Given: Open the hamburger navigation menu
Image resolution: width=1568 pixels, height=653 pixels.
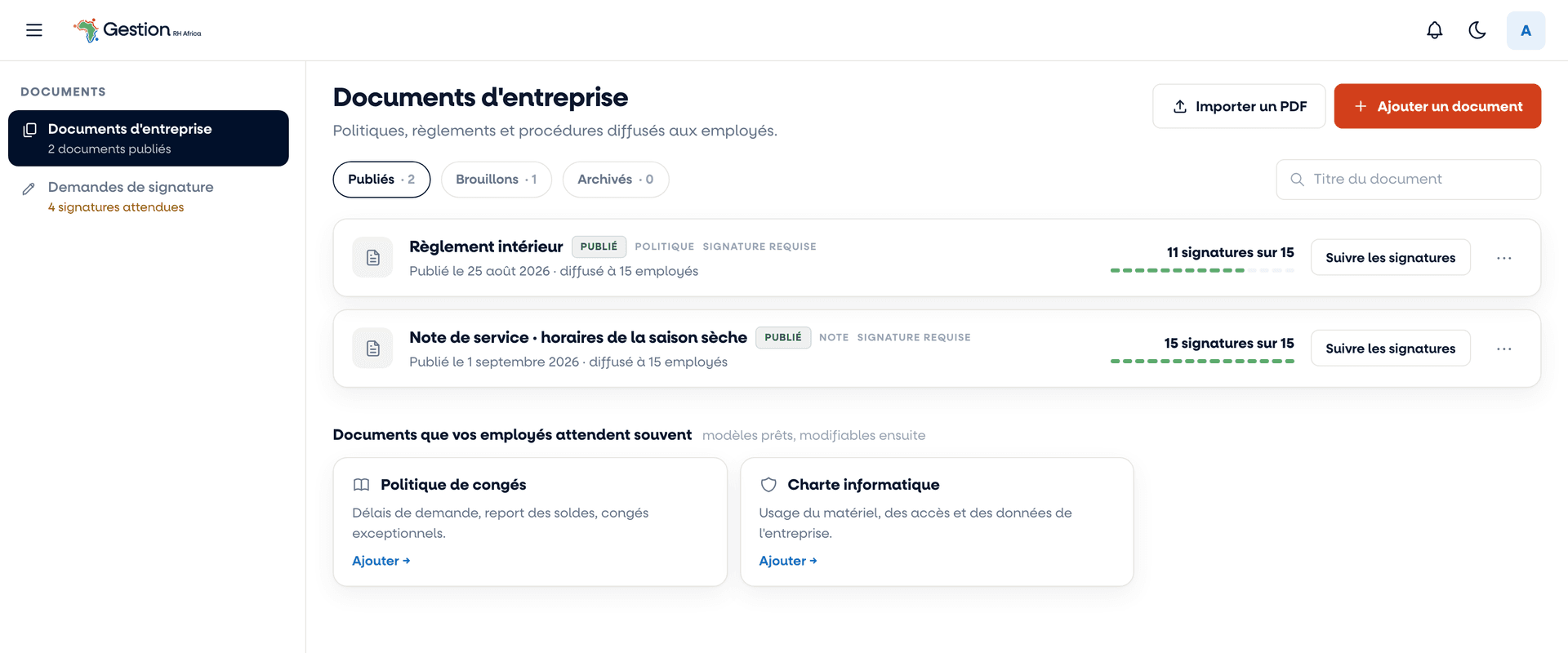Looking at the screenshot, I should pyautogui.click(x=34, y=30).
